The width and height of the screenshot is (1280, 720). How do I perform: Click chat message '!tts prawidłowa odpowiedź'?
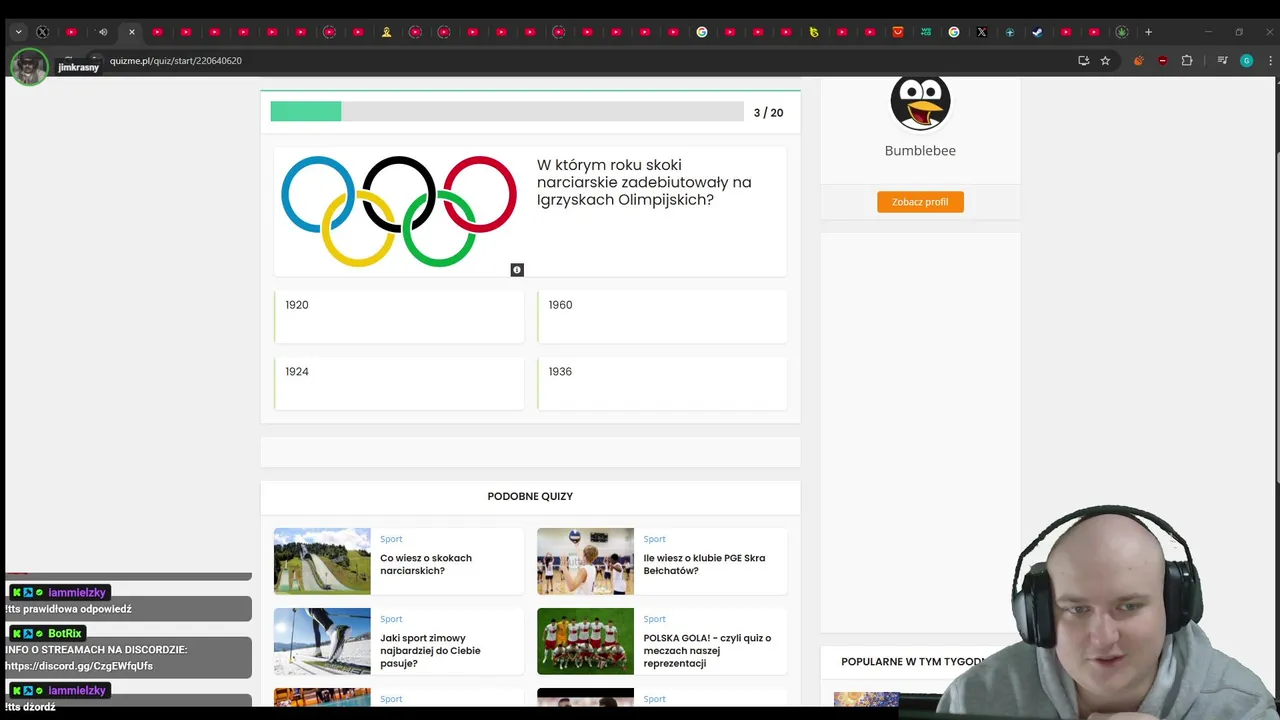click(68, 609)
